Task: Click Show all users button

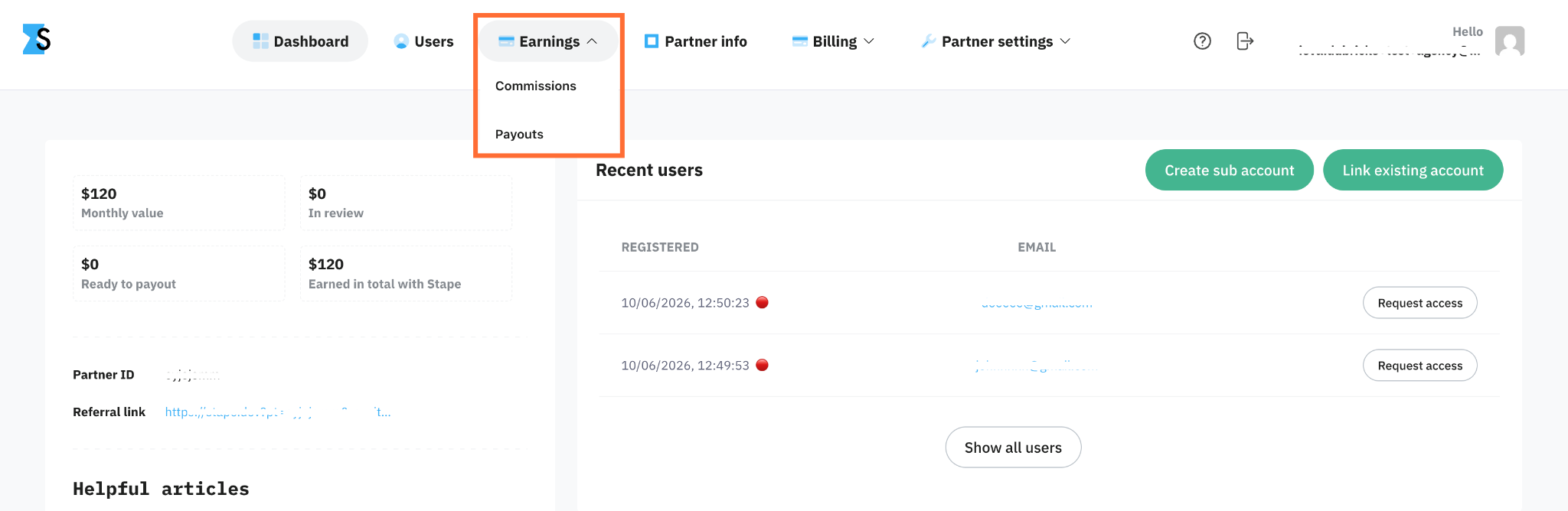Action: point(1013,448)
